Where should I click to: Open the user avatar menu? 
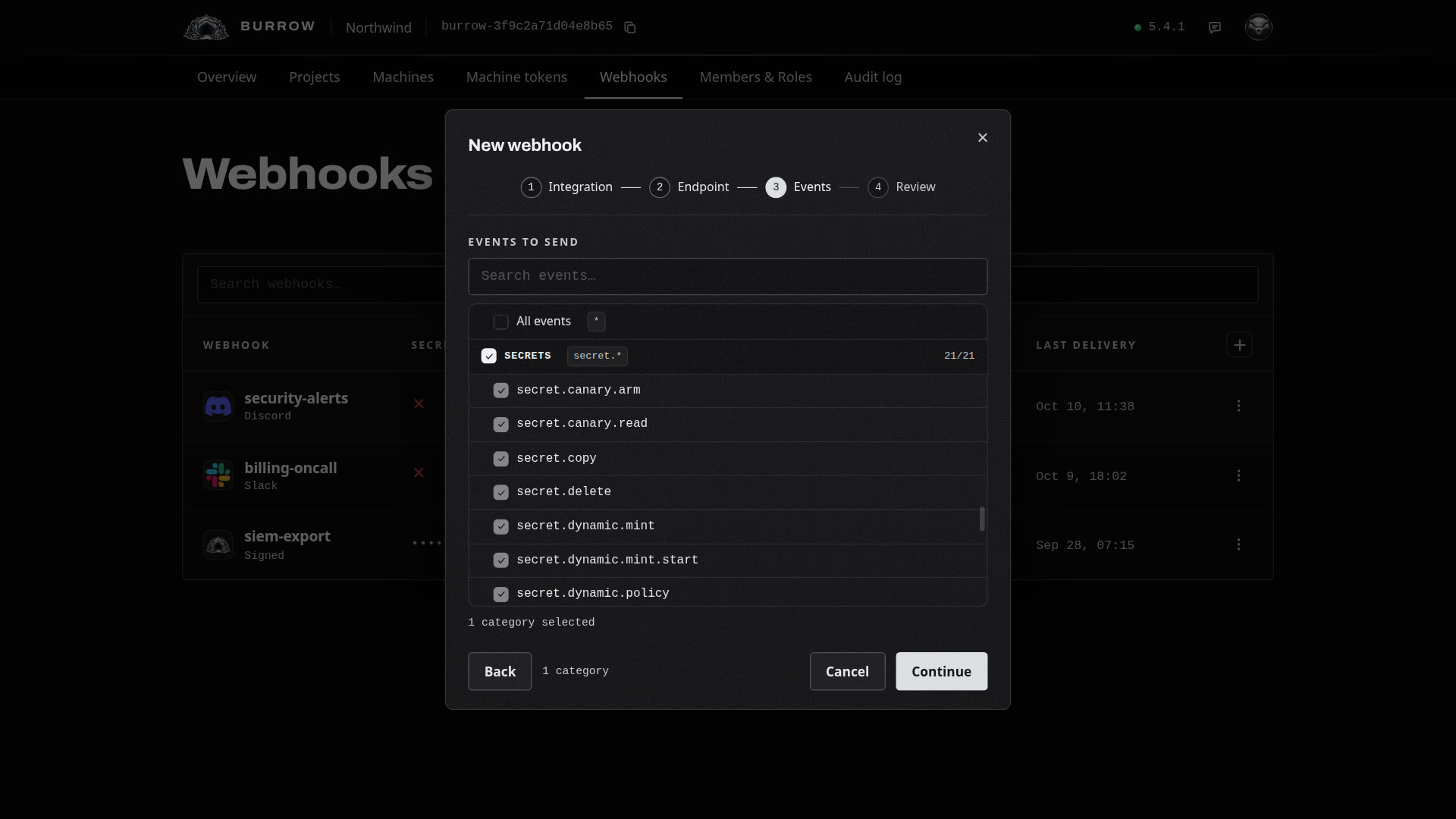pyautogui.click(x=1259, y=27)
